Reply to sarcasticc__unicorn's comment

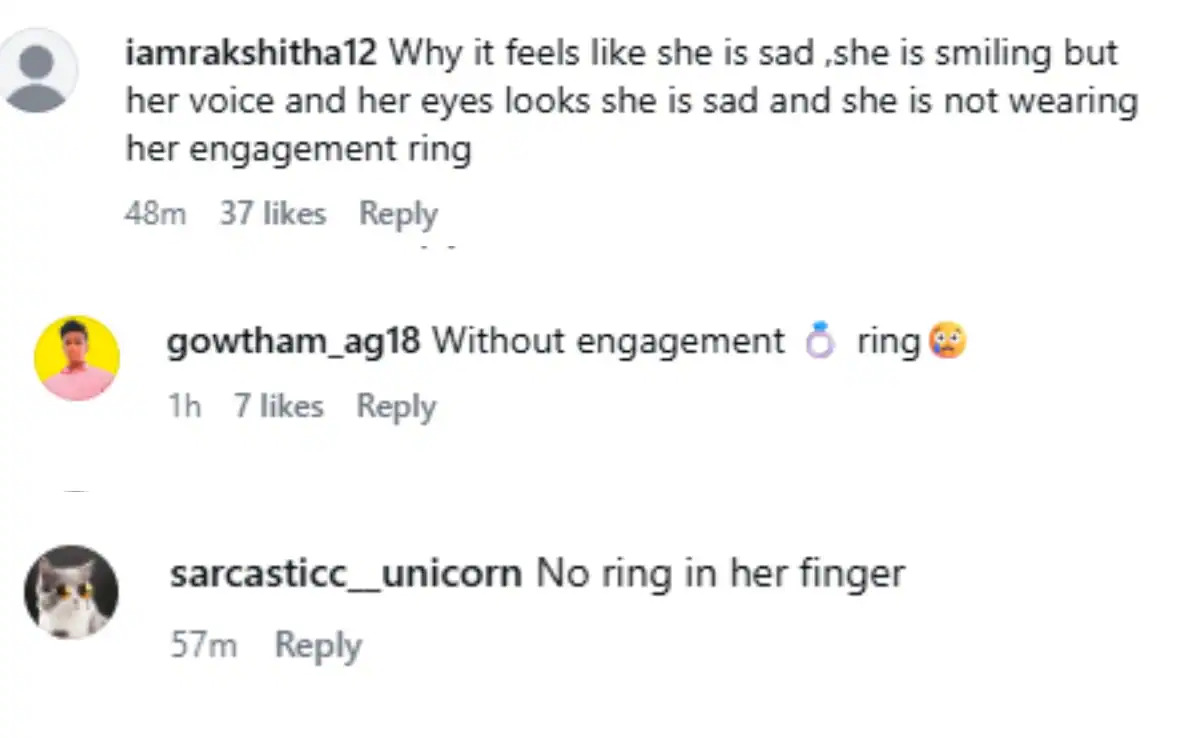318,646
